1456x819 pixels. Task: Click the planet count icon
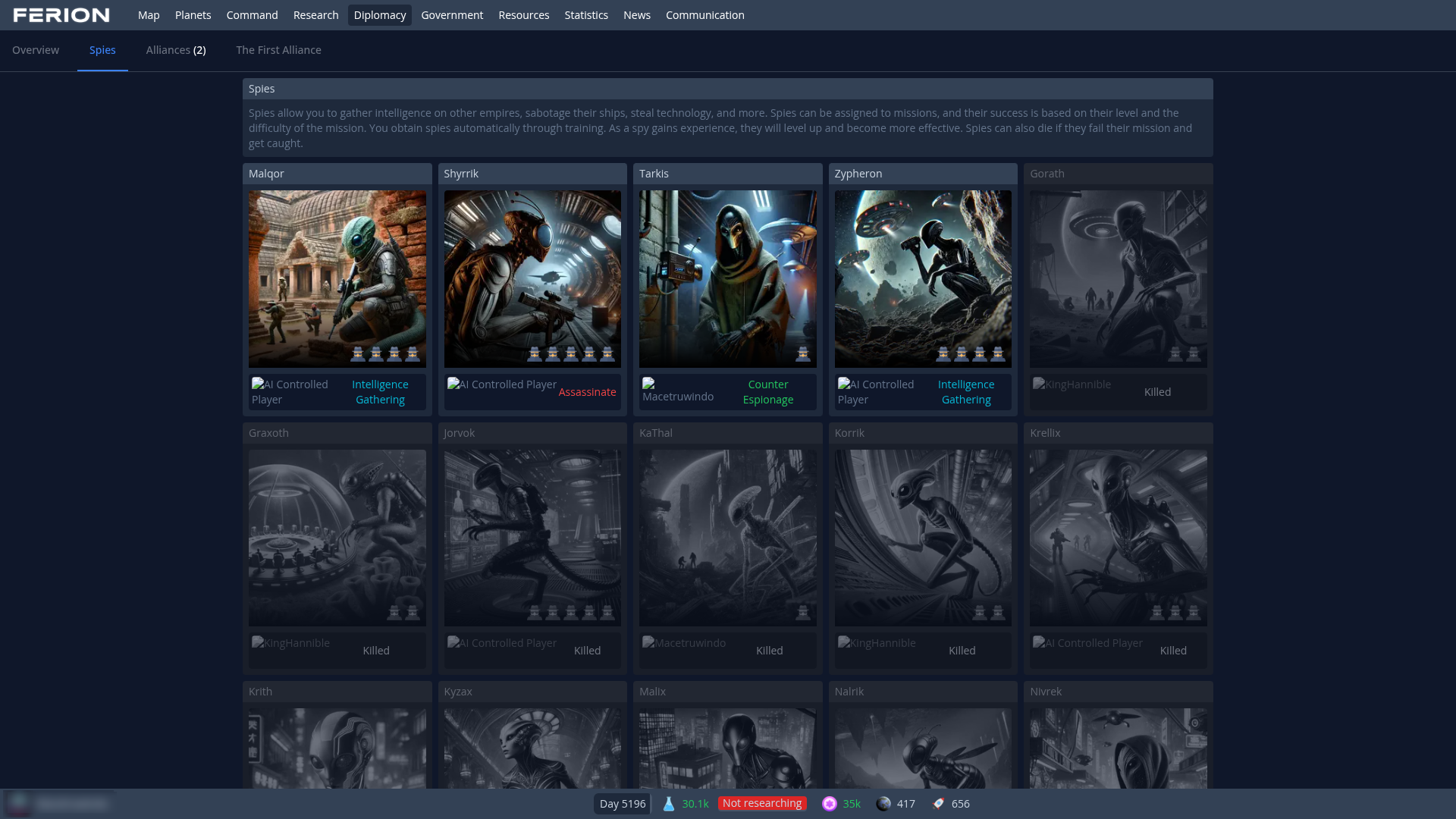click(x=883, y=804)
